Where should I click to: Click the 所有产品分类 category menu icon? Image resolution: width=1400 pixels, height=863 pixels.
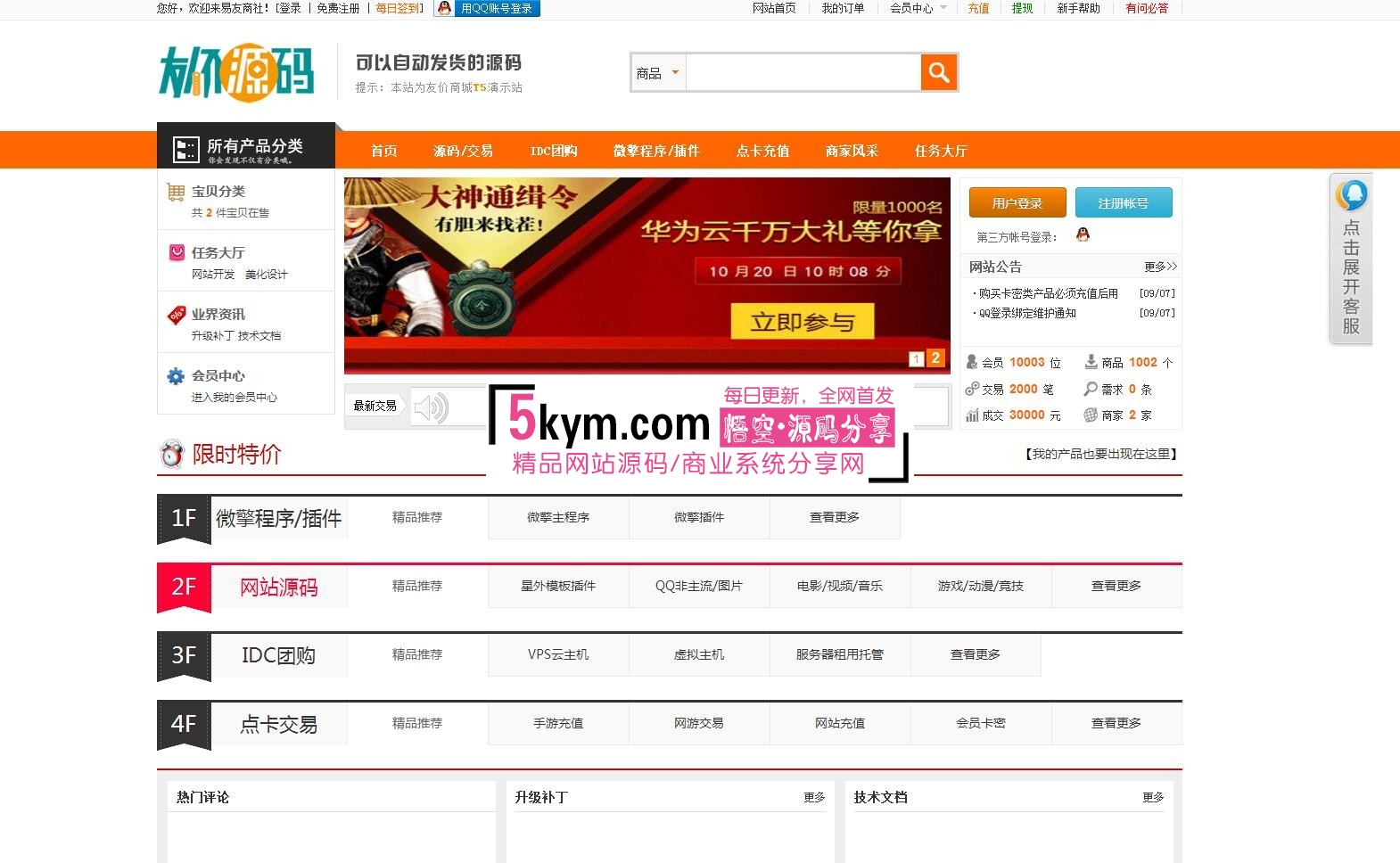click(x=185, y=149)
